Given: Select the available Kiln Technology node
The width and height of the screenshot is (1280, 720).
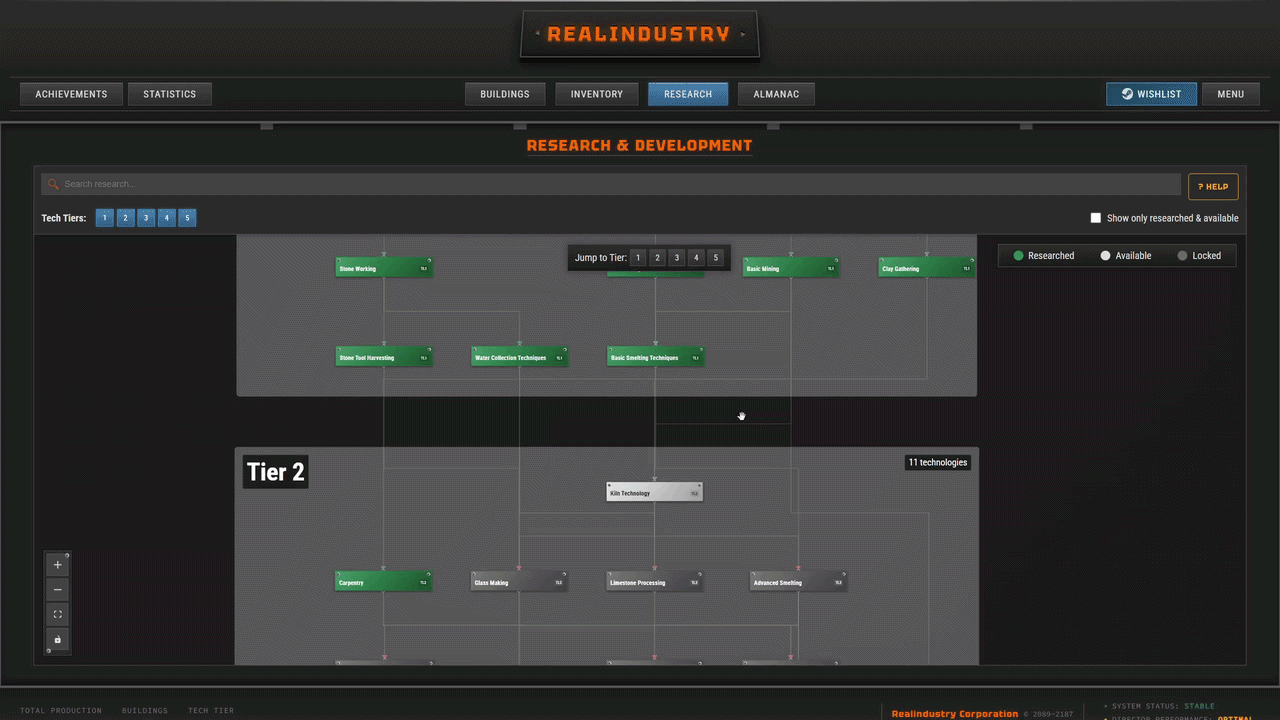Looking at the screenshot, I should [655, 492].
